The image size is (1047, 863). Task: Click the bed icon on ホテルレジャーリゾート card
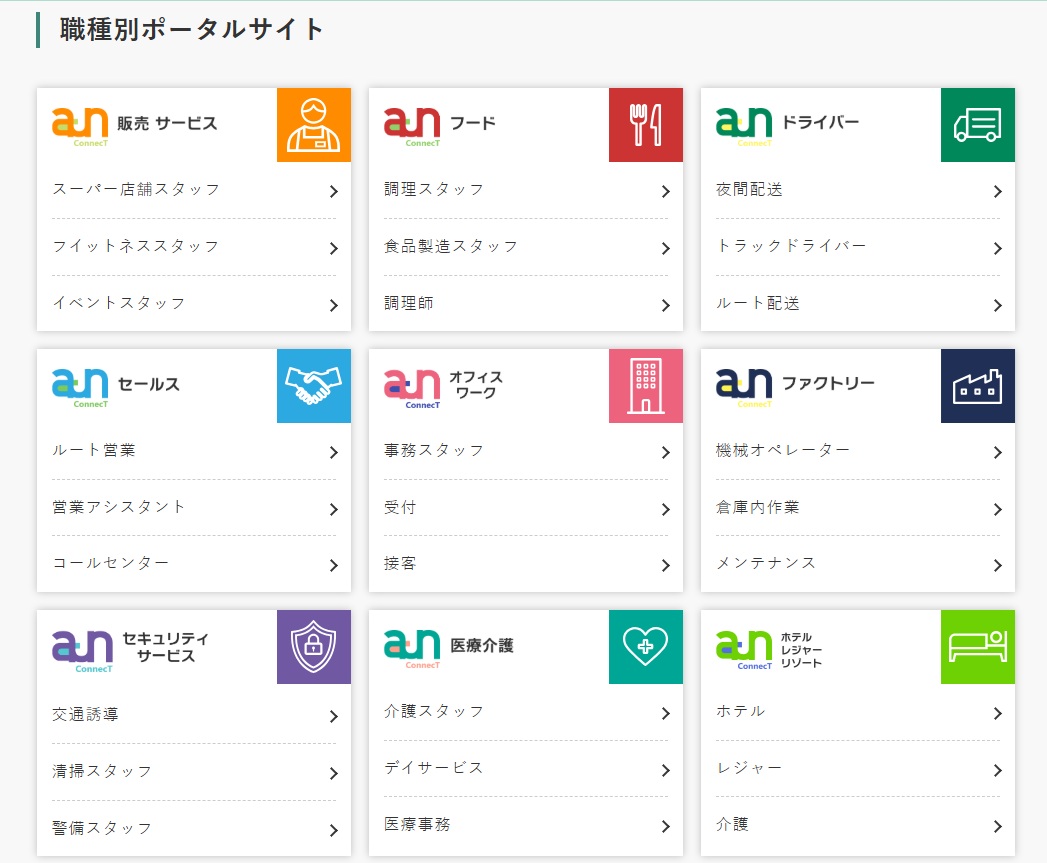(977, 647)
